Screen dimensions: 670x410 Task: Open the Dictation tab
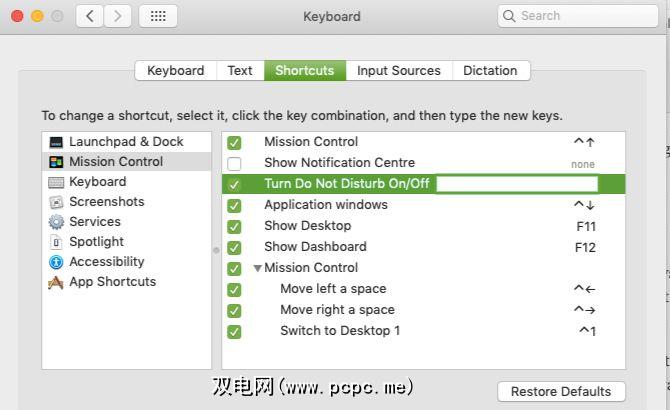(x=490, y=71)
